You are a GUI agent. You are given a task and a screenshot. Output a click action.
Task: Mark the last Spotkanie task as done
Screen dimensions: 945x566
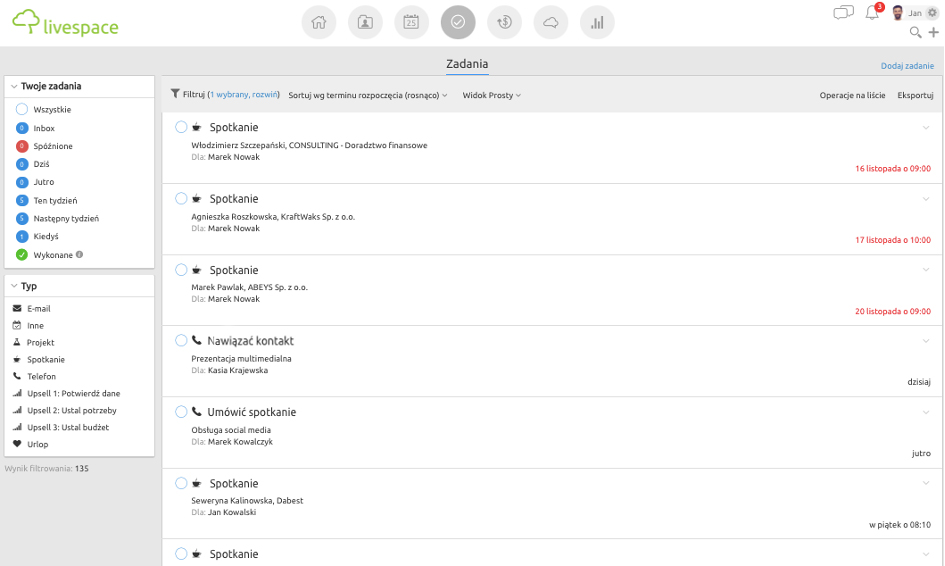(181, 553)
